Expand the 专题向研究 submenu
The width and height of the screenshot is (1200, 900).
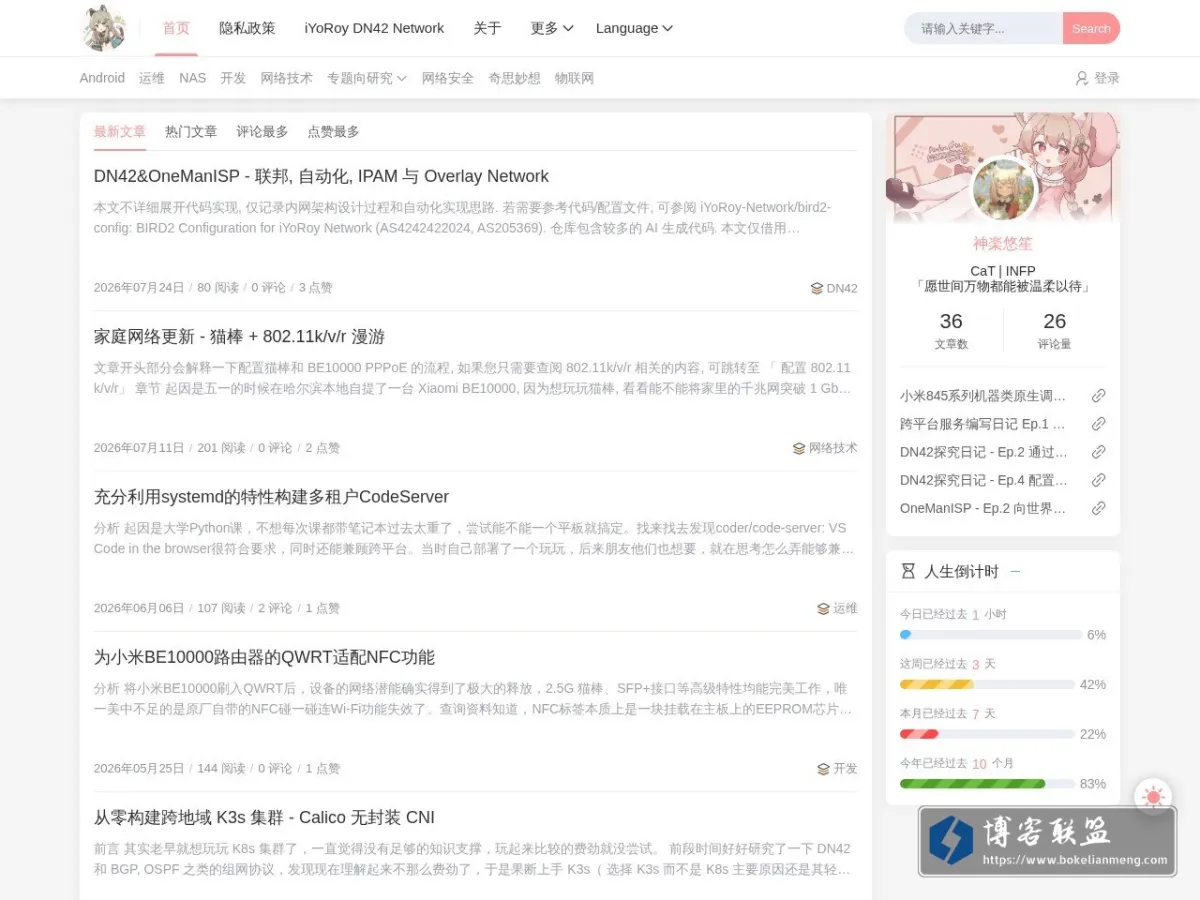[366, 78]
